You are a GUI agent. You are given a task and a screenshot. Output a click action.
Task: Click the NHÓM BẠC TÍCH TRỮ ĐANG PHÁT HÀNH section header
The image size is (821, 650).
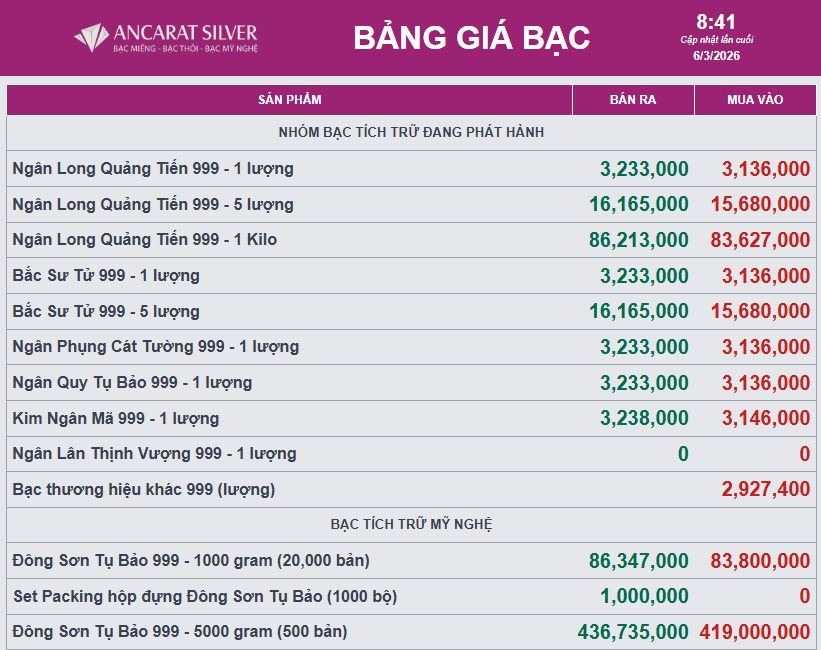[411, 132]
